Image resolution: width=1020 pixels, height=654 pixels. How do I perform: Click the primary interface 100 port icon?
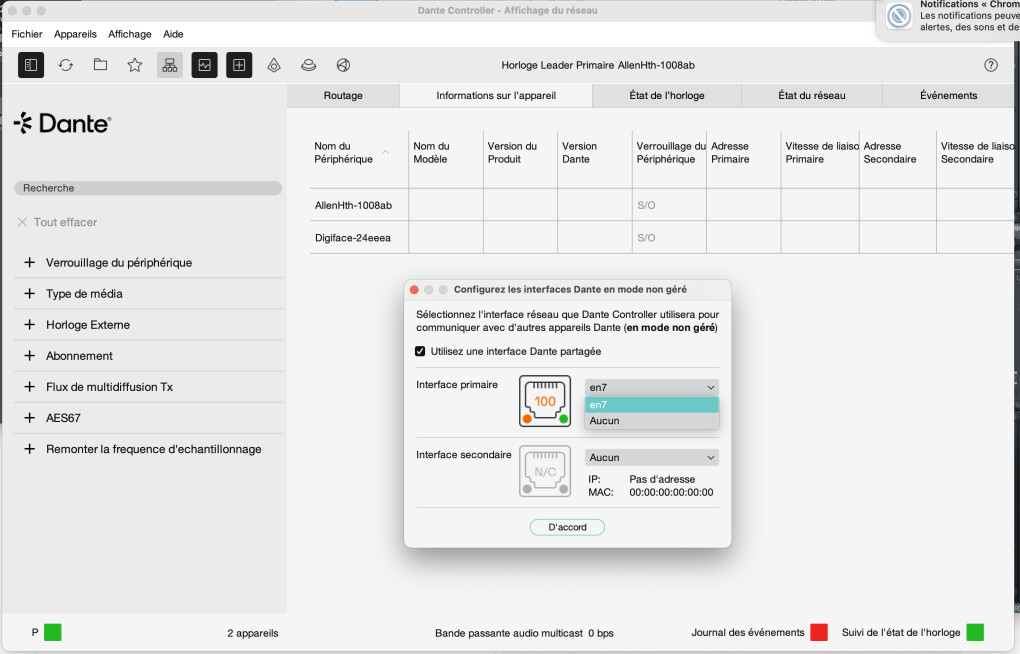[x=545, y=401]
